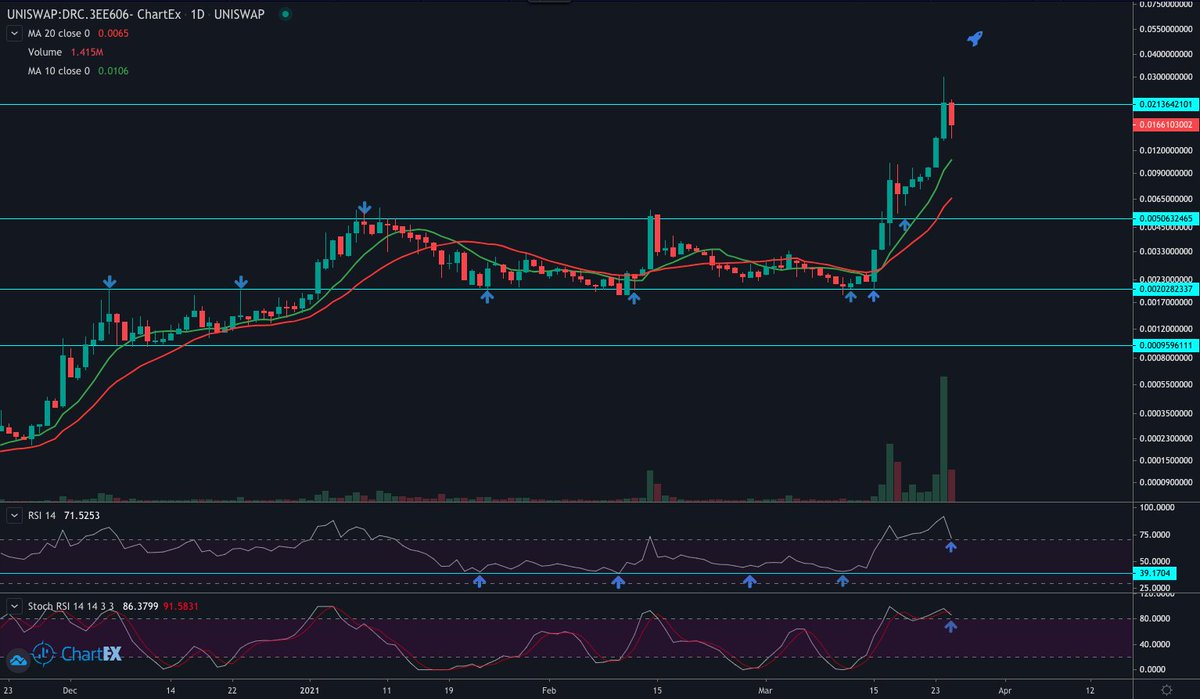This screenshot has height=699, width=1200.
Task: Select the MA 20 close indicator label
Action: point(58,33)
